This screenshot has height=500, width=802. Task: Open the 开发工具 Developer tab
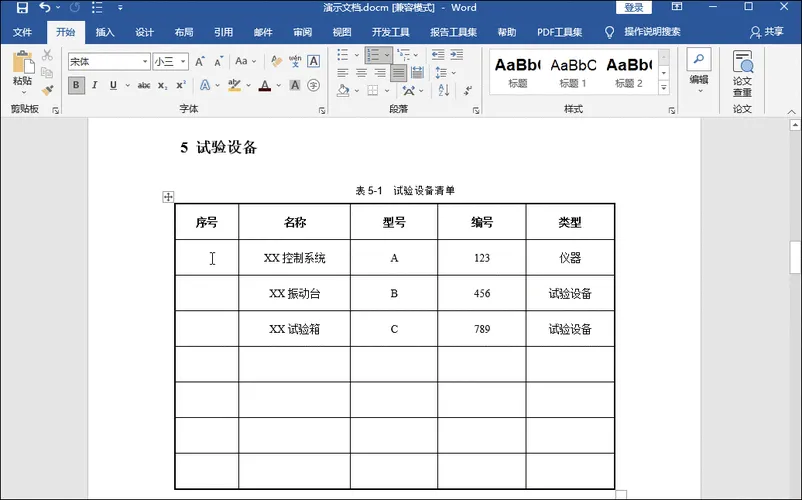390,32
